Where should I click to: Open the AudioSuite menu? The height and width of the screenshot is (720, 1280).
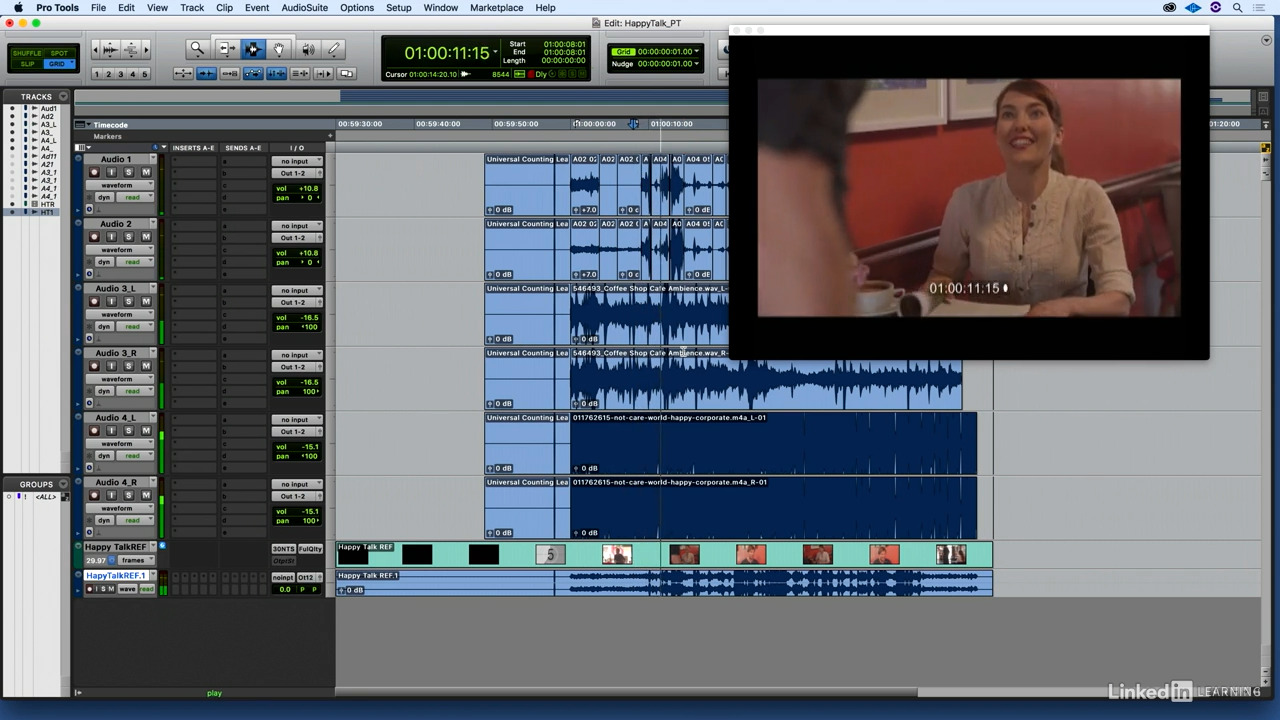tap(305, 7)
